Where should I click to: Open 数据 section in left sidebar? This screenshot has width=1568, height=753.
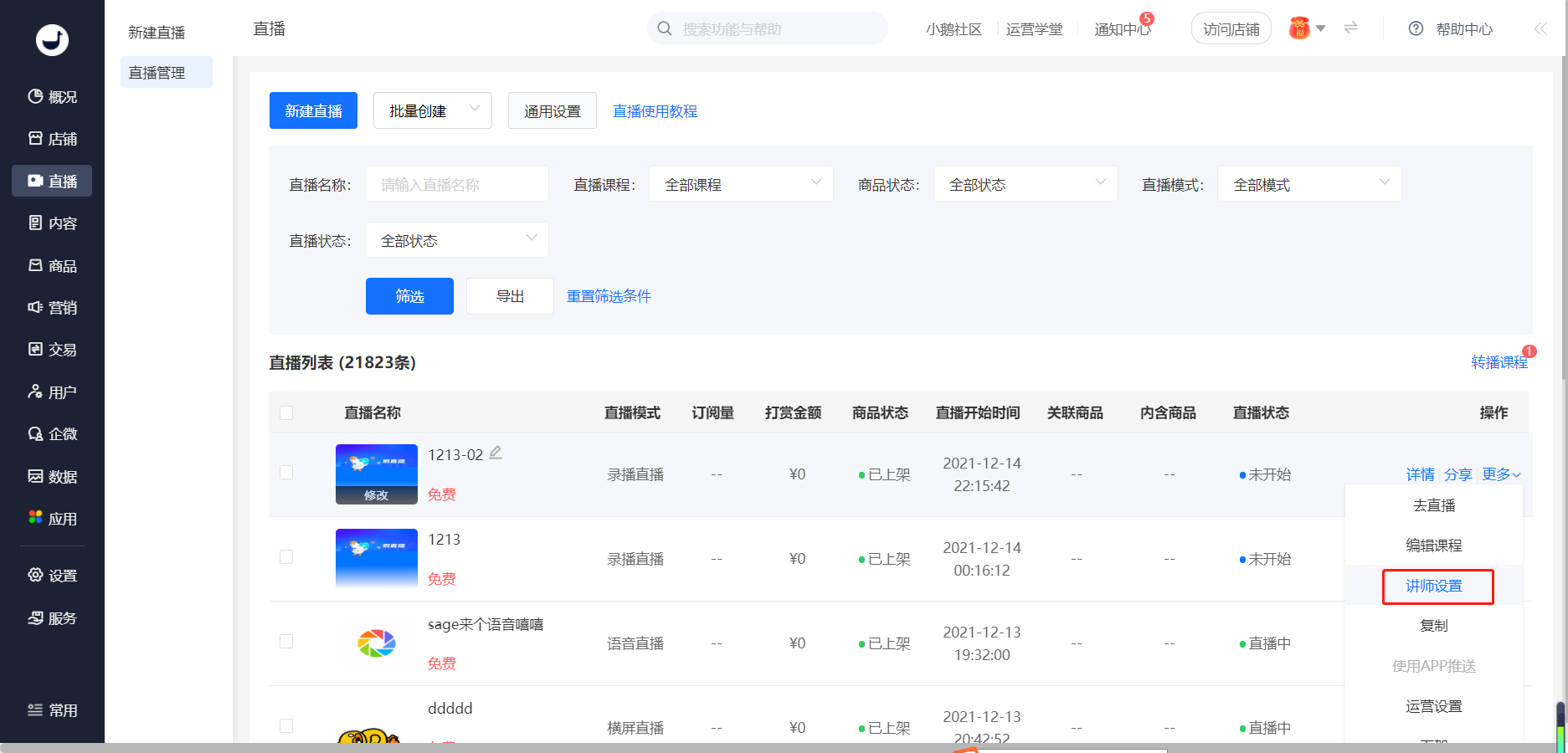point(52,476)
